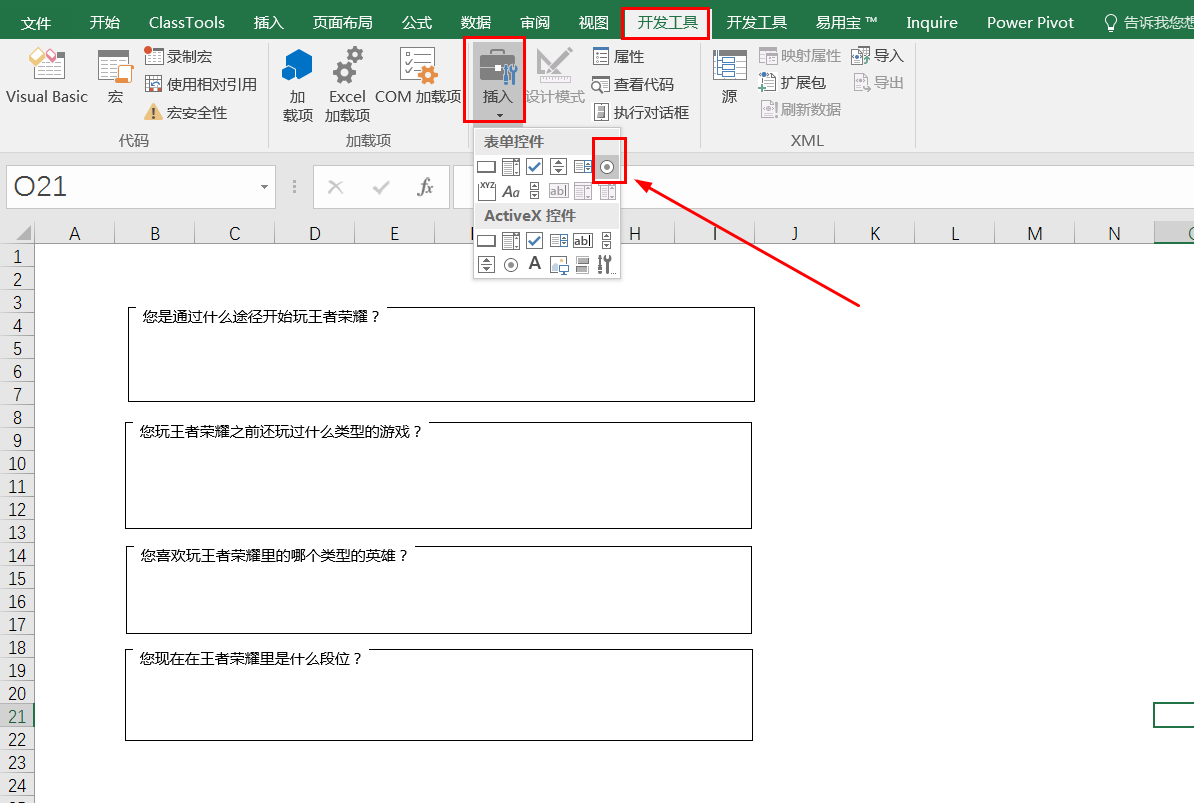The width and height of the screenshot is (1194, 803).
Task: Click the formula bar enter checkmark
Action: 381,186
